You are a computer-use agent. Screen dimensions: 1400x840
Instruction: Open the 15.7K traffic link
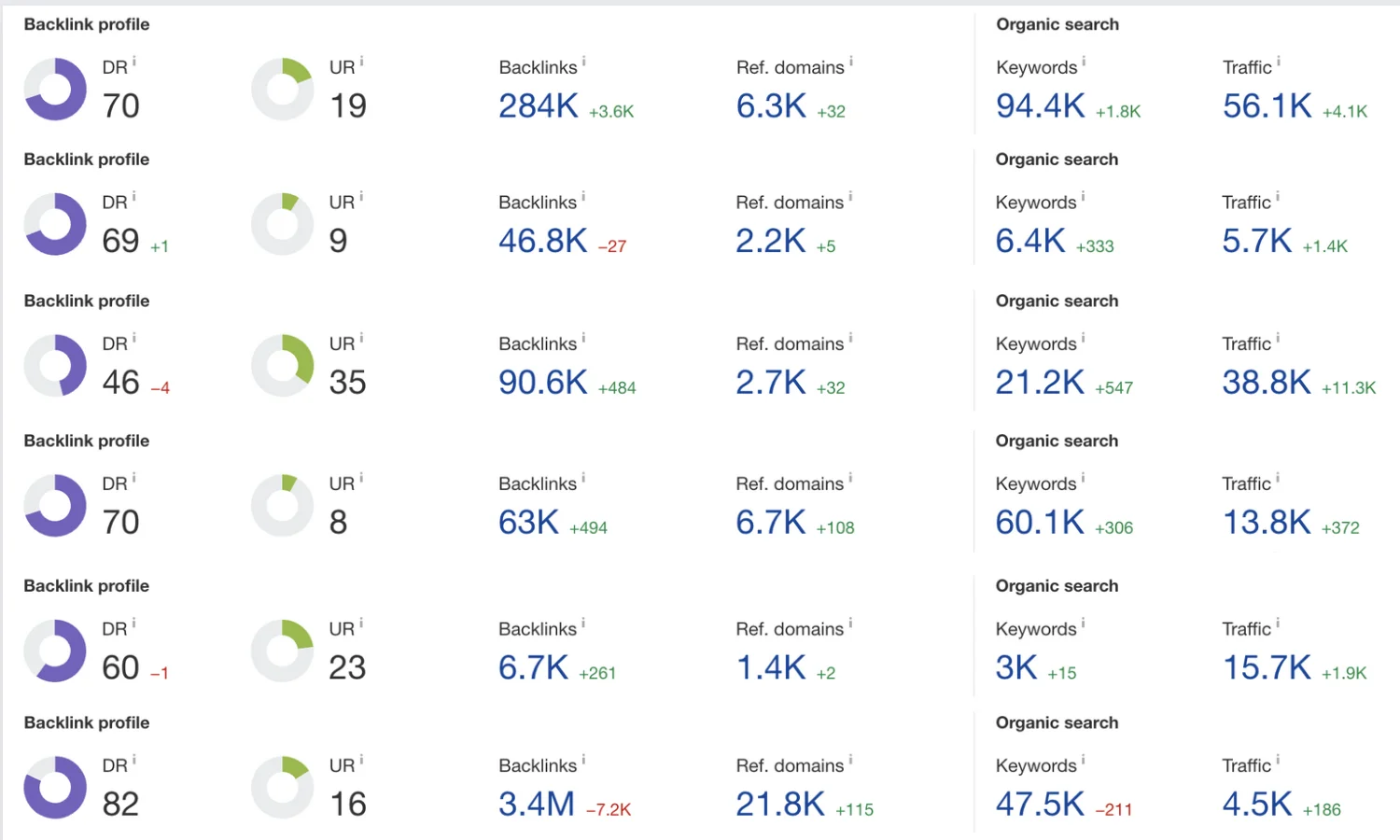point(1267,668)
